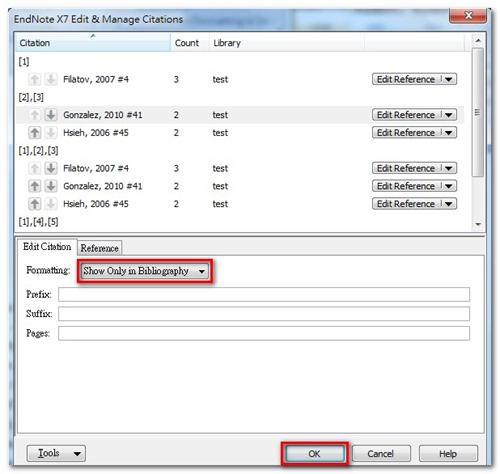Click into the Pages field
Image resolution: width=500 pixels, height=474 pixels.
tap(264, 333)
